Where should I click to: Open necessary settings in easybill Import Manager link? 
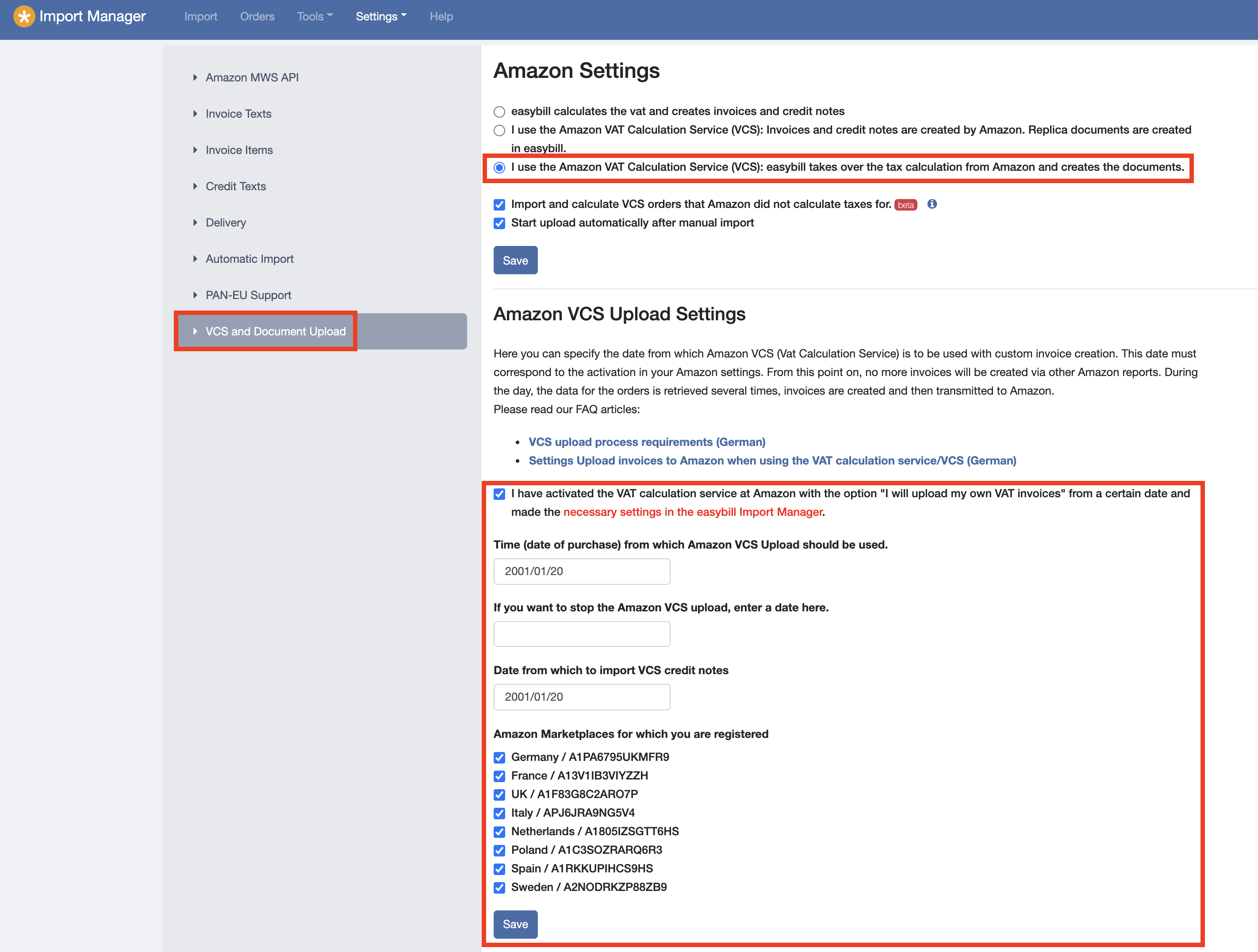coord(693,512)
